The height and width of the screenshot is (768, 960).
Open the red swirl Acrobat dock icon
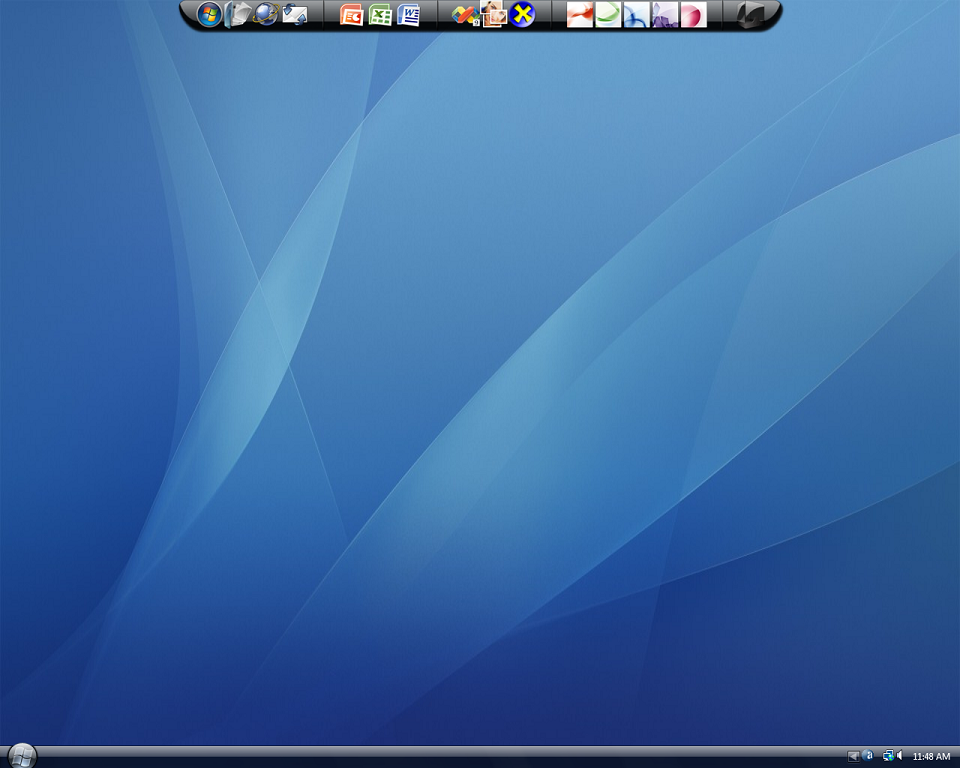pos(580,15)
